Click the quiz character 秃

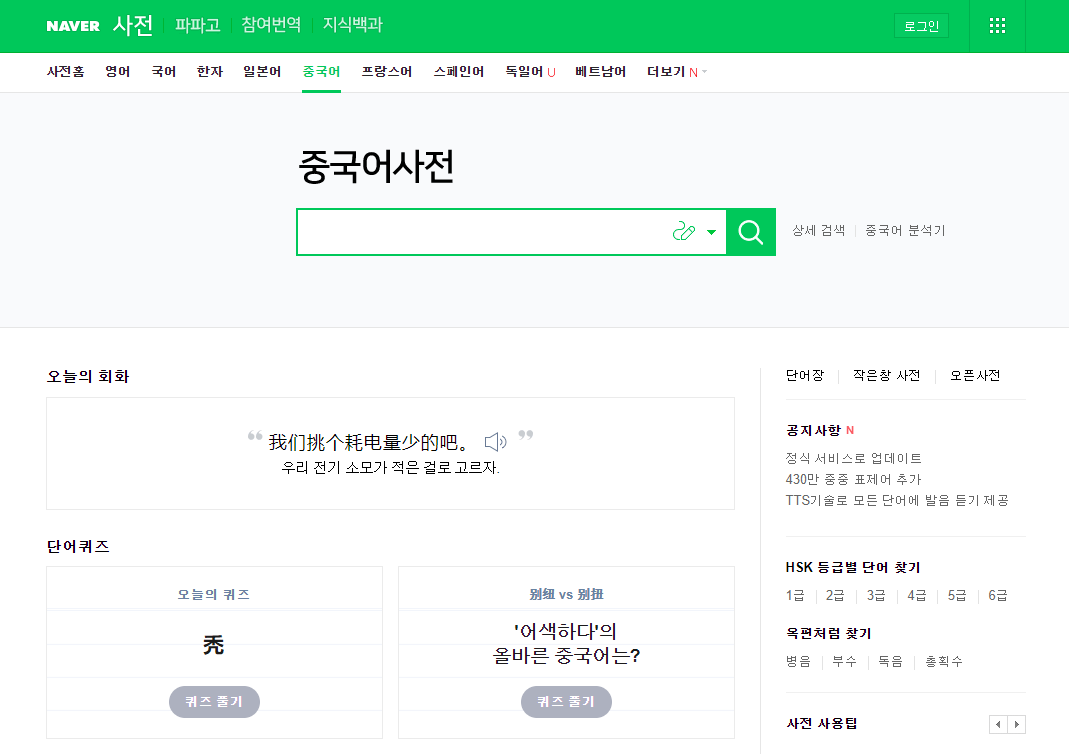click(213, 644)
